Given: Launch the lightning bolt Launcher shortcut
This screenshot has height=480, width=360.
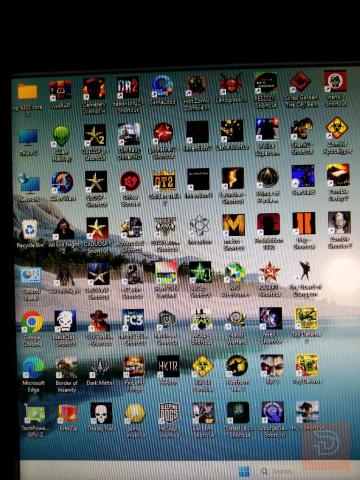Looking at the screenshot, I should pyautogui.click(x=233, y=178).
